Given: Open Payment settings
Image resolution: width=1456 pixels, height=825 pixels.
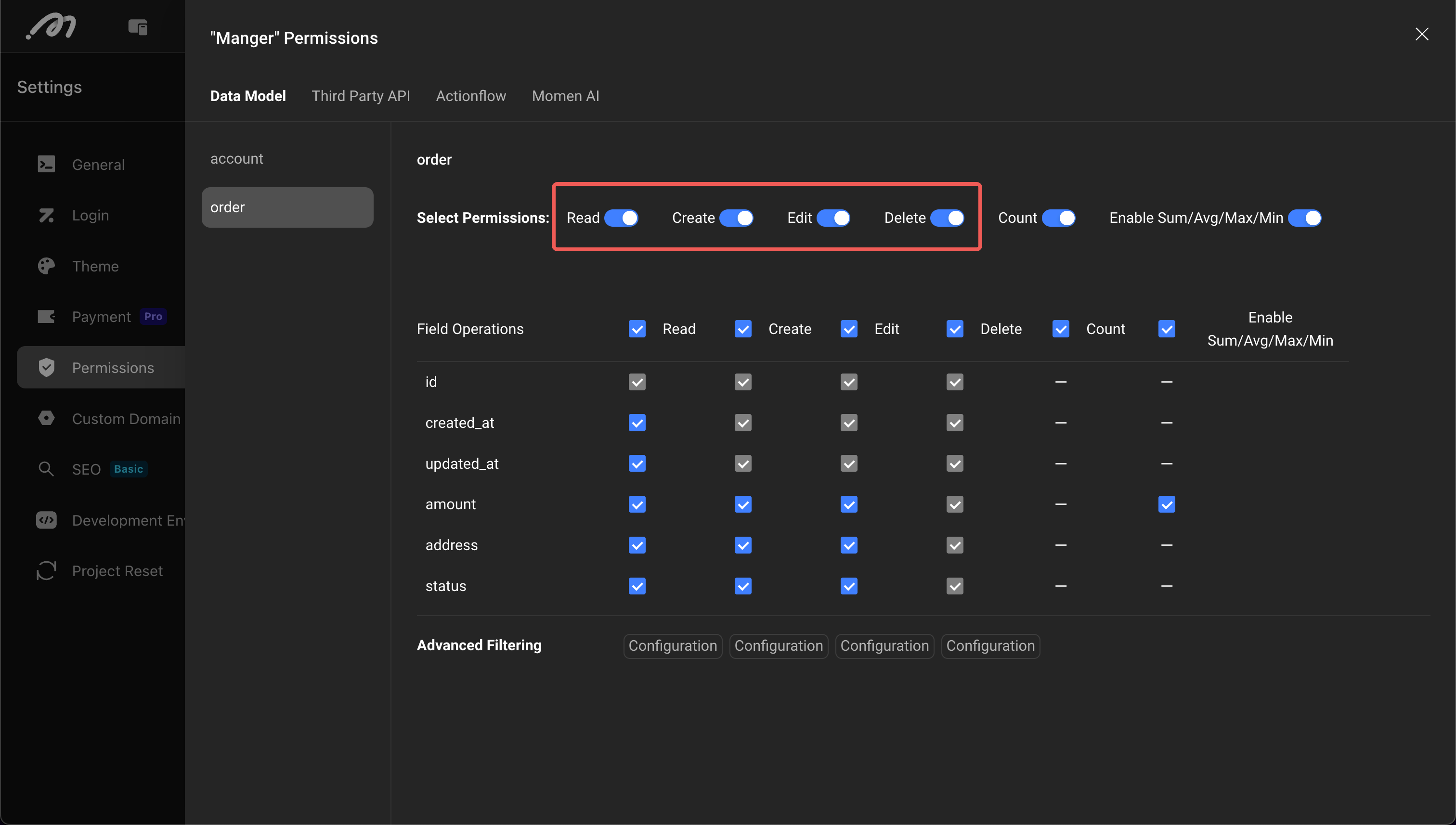Looking at the screenshot, I should point(101,316).
